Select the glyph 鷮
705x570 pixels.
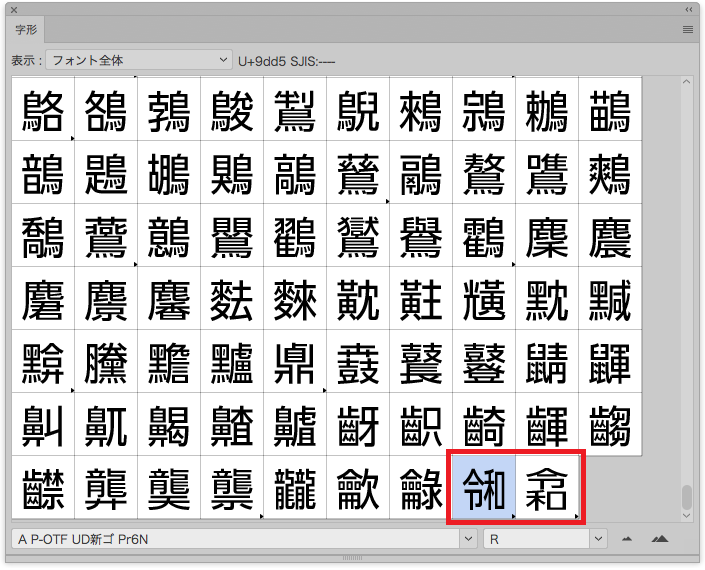[43, 235]
